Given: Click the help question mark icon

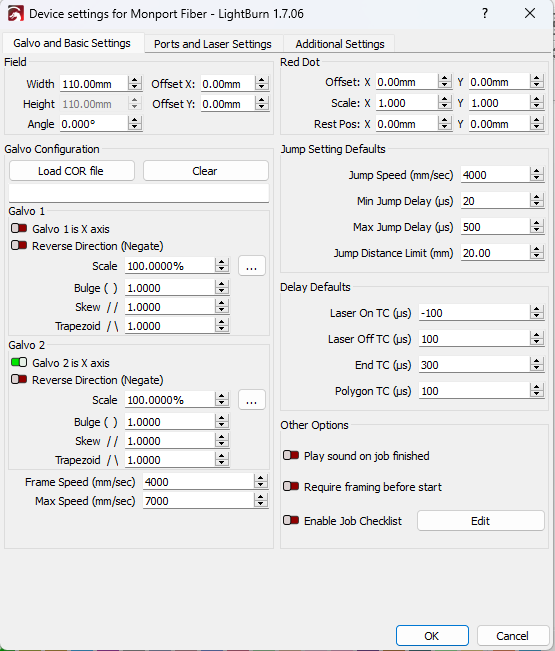Looking at the screenshot, I should pos(485,14).
